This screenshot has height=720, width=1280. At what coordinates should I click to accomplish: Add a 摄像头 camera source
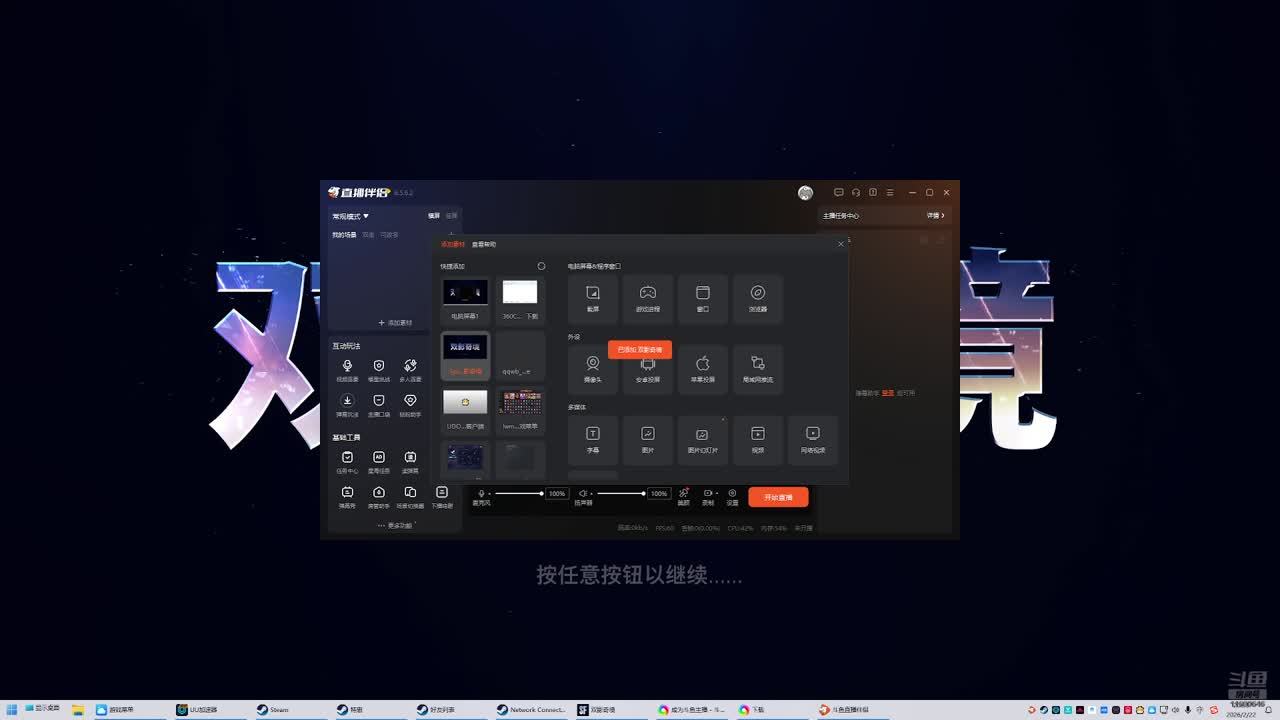593,367
